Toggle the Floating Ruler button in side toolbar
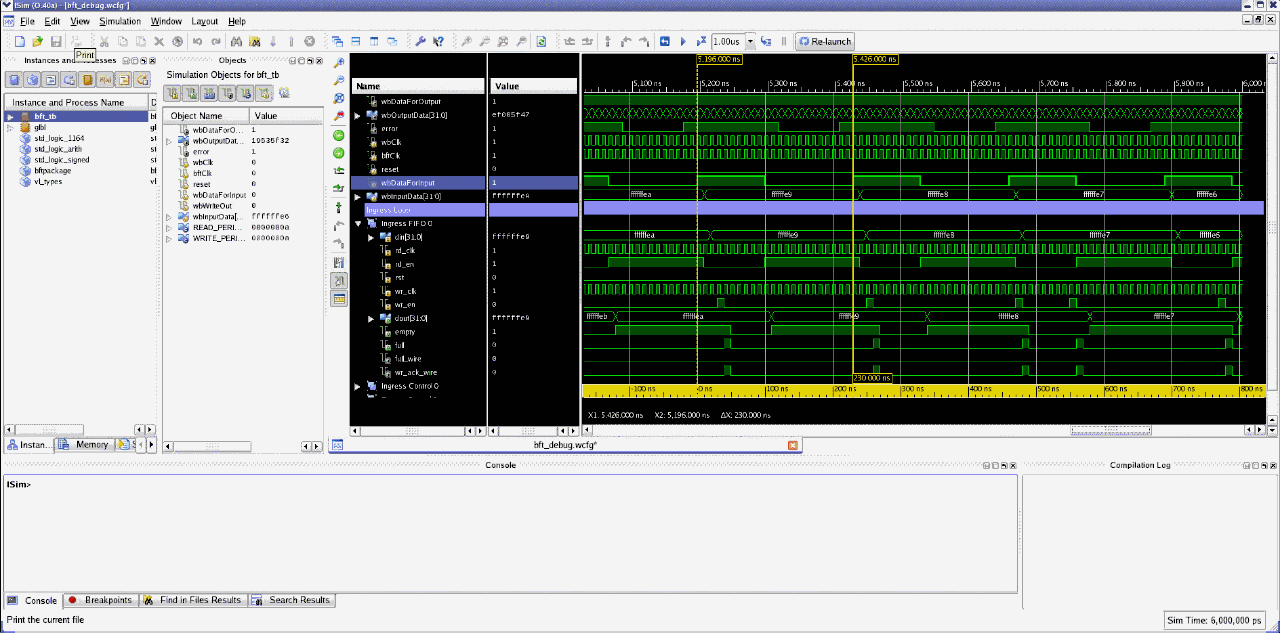The width and height of the screenshot is (1280, 633). click(x=339, y=298)
